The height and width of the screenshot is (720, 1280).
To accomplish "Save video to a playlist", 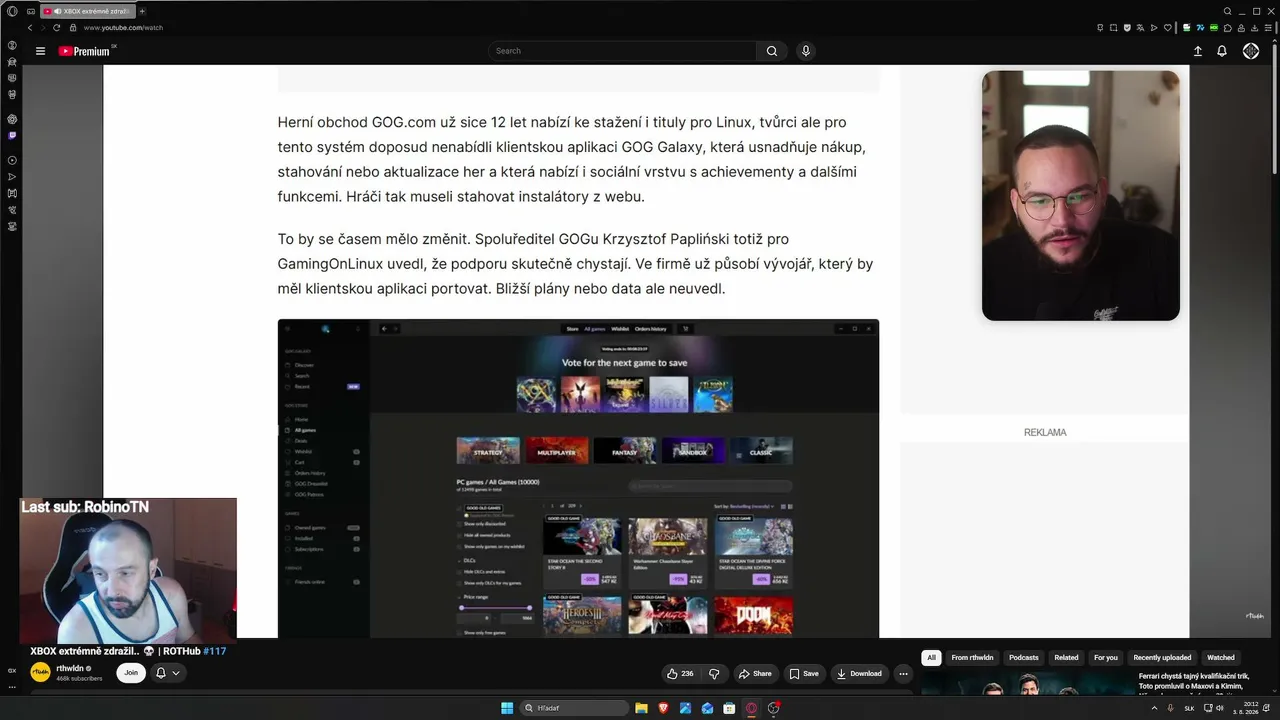I will pos(804,674).
